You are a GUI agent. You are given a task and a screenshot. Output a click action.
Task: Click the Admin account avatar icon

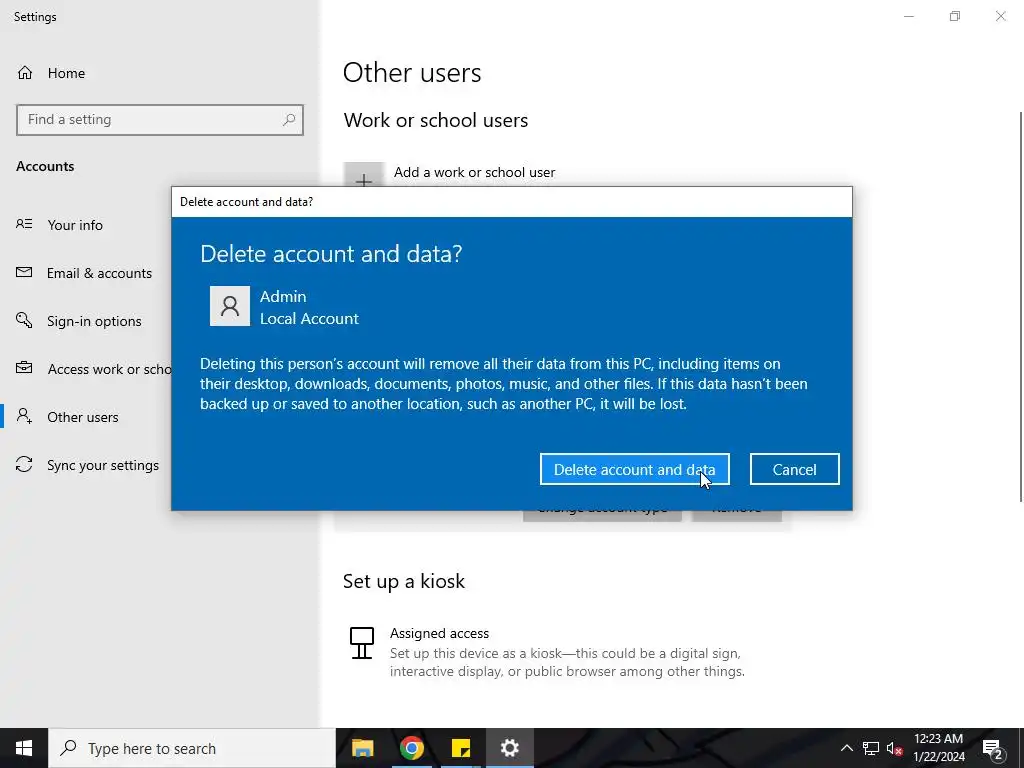click(x=229, y=306)
